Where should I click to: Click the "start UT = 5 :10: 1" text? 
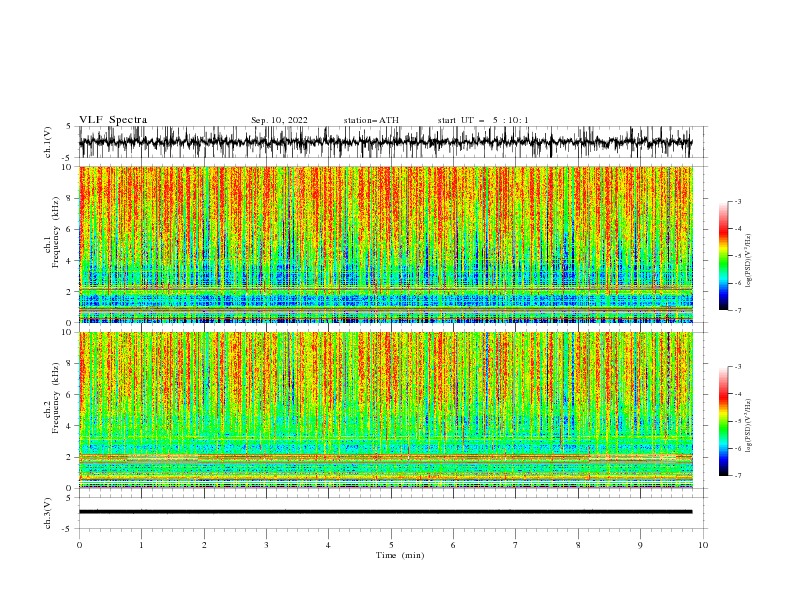pyautogui.click(x=483, y=120)
